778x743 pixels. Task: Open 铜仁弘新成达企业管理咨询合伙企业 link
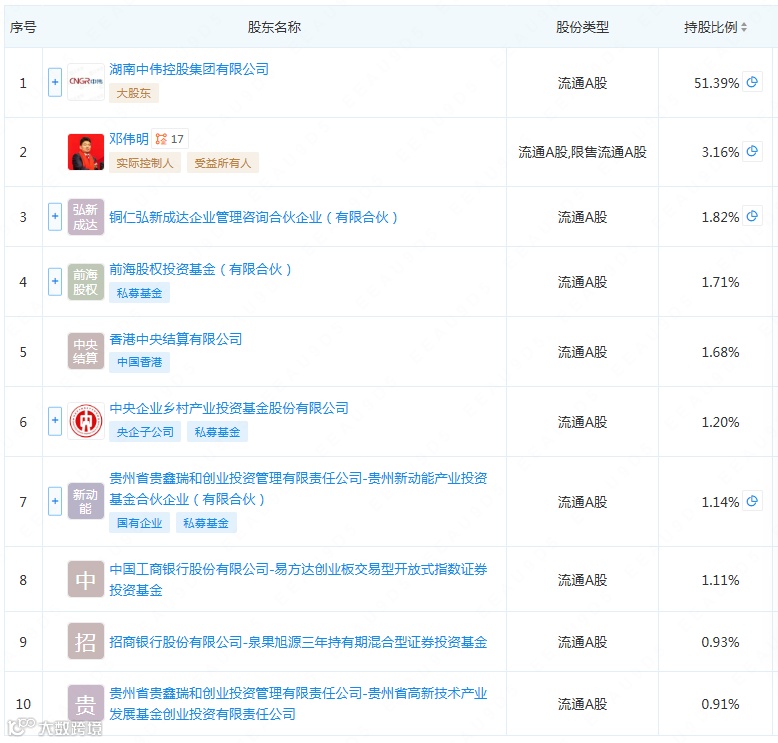(x=254, y=217)
